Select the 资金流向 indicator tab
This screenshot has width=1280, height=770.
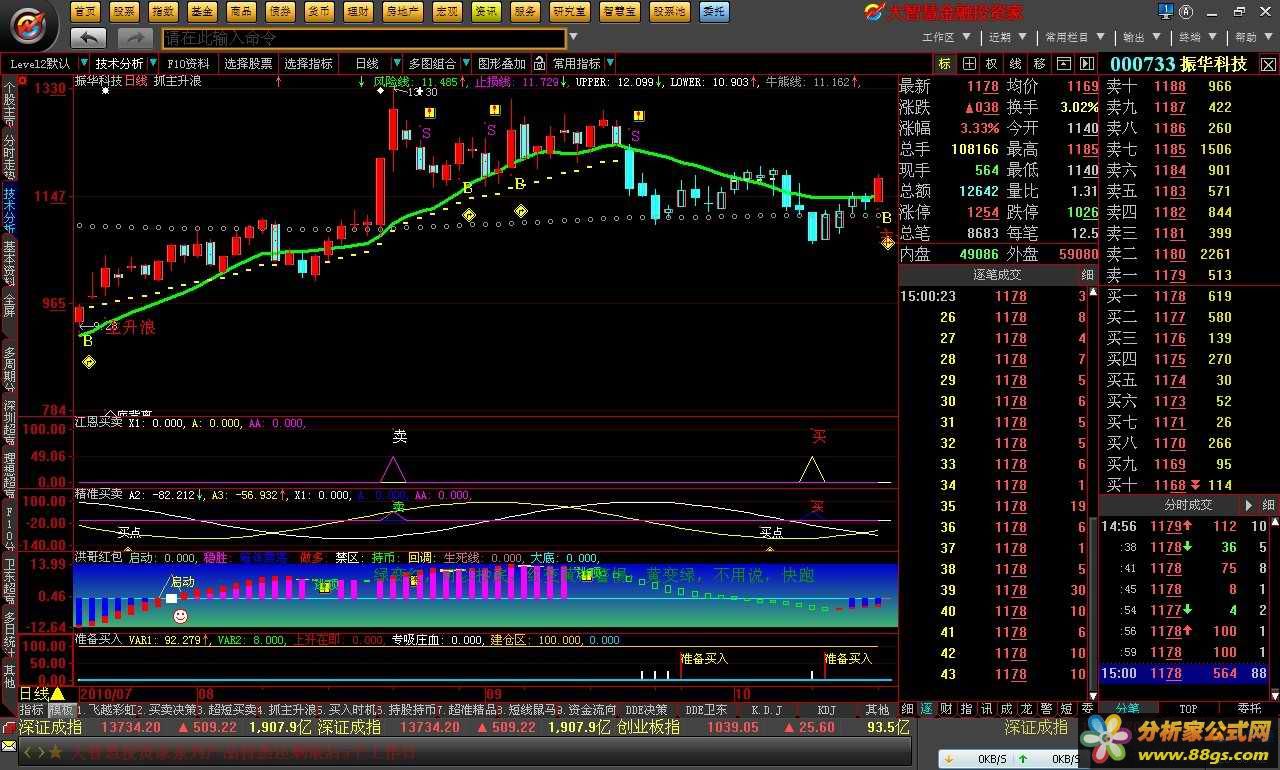tap(590, 710)
